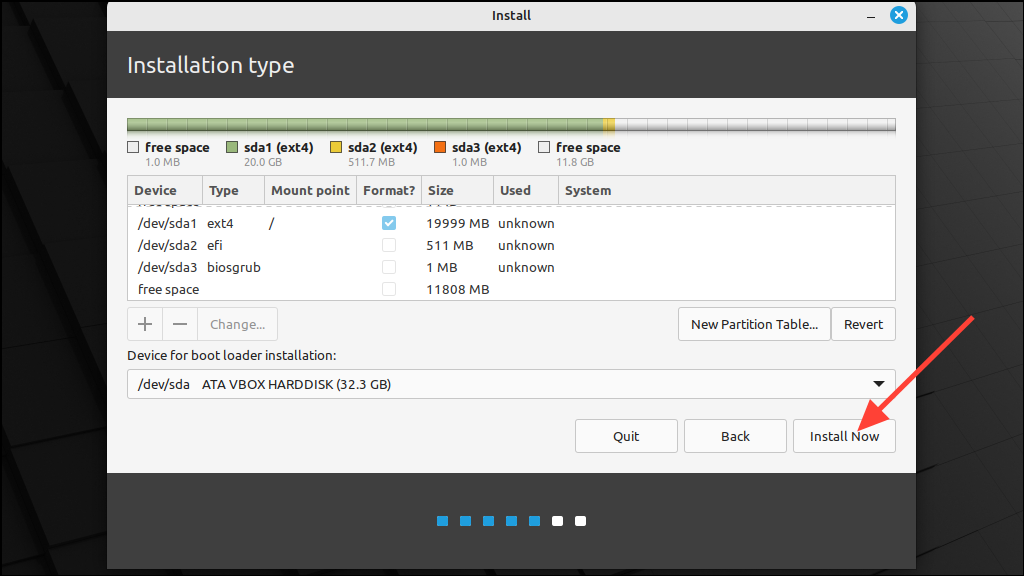Check the Format box for /dev/sda3 biosgrub
Image resolution: width=1024 pixels, height=576 pixels.
tap(388, 267)
